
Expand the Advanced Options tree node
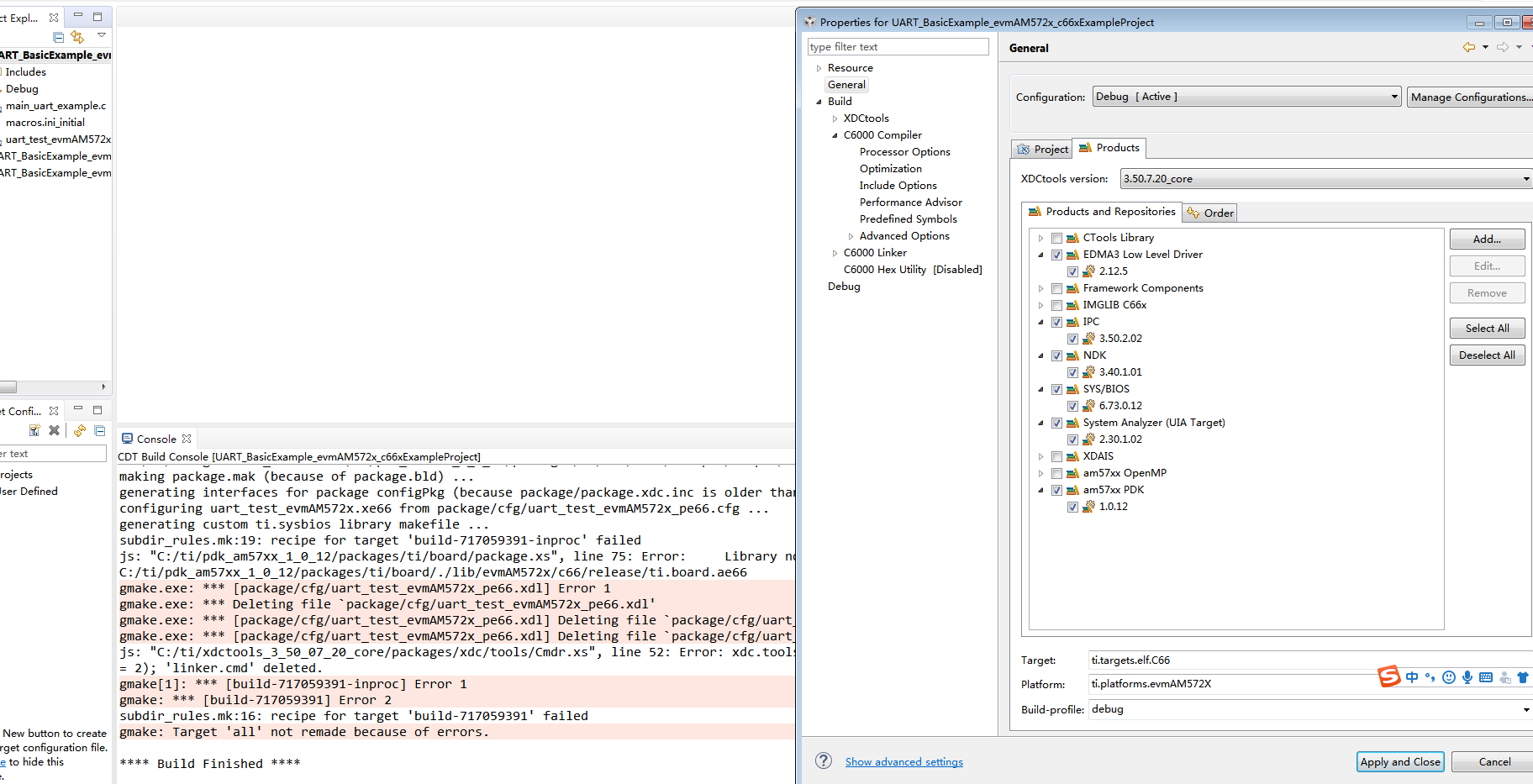851,236
